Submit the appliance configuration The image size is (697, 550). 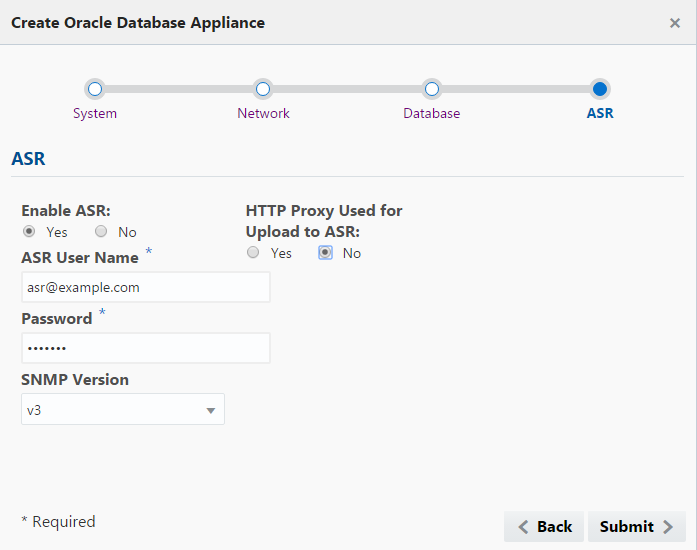[x=636, y=527]
